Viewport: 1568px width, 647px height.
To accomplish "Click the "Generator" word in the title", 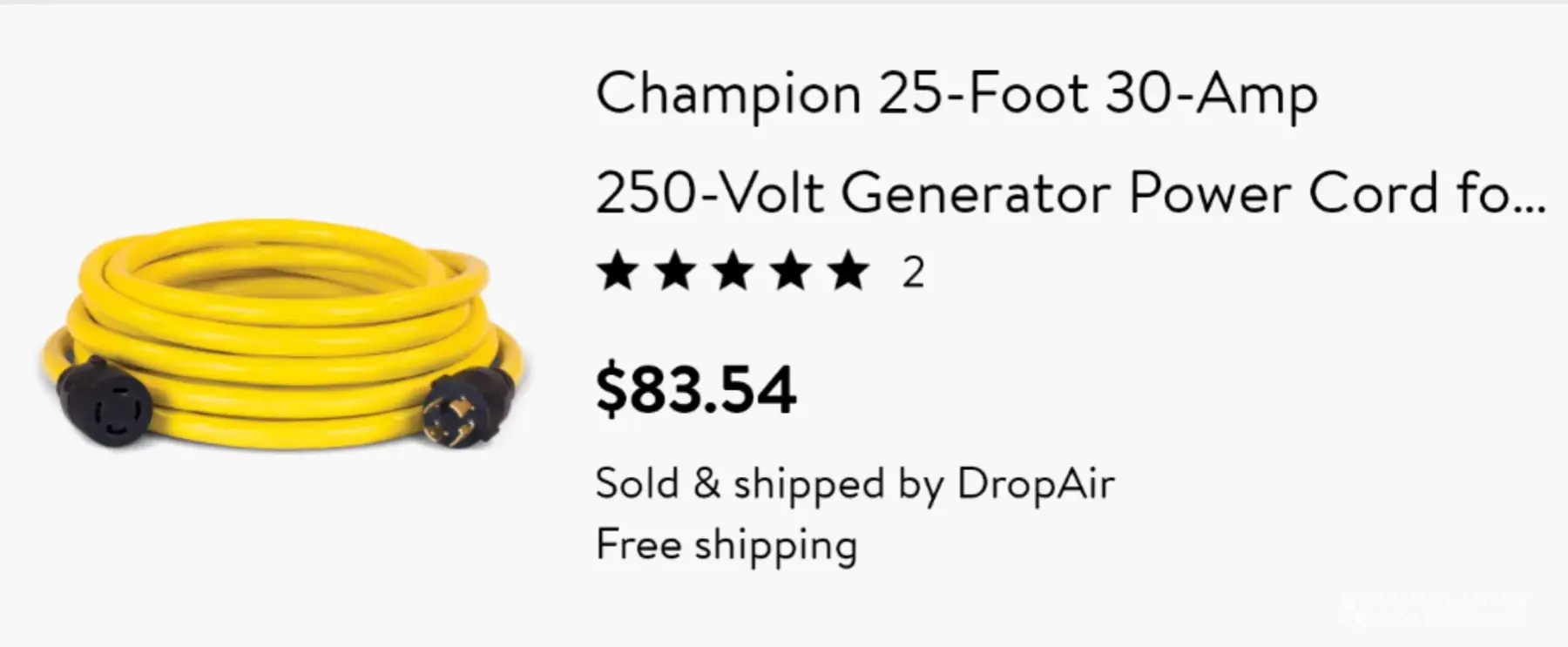I will (976, 193).
